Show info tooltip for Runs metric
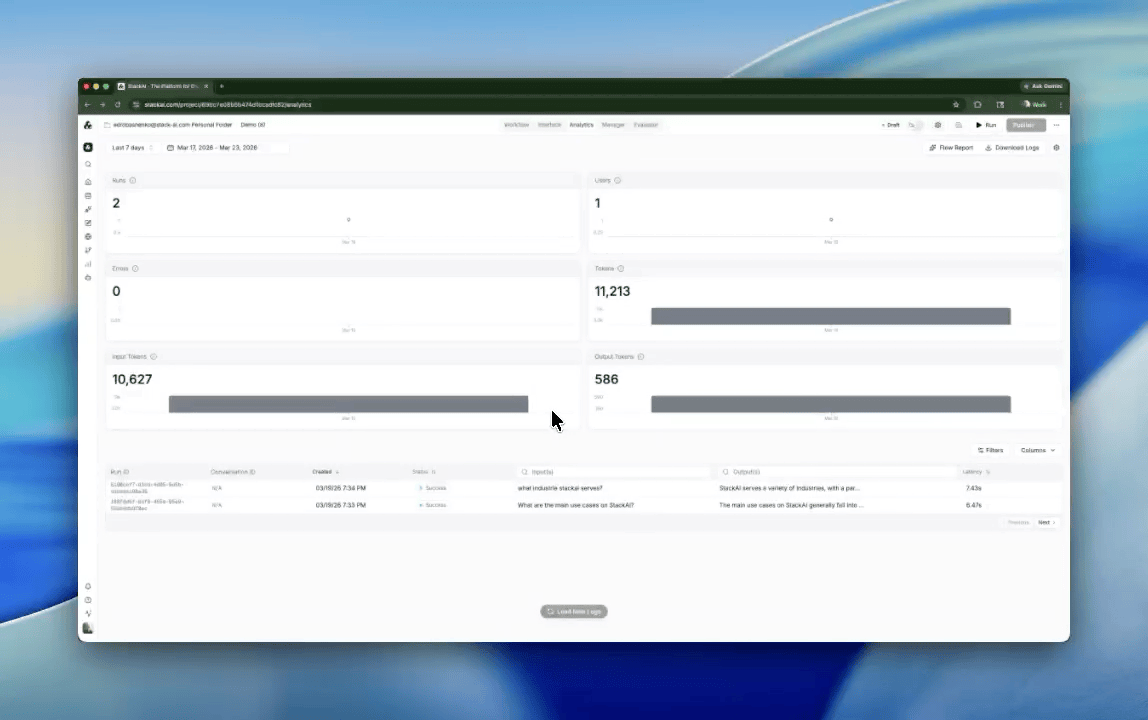Screen dimensions: 1148x720 pyautogui.click(x=133, y=180)
